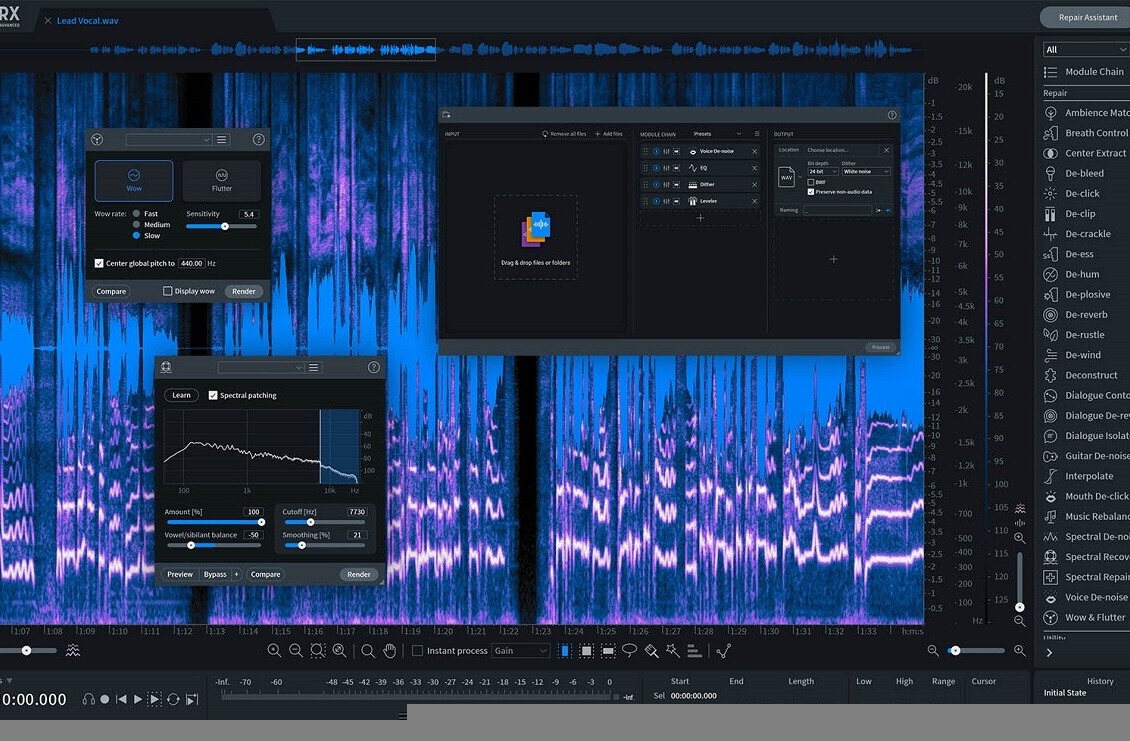The width and height of the screenshot is (1130, 741).
Task: Open De-hum module from sidebar
Action: click(x=1081, y=274)
